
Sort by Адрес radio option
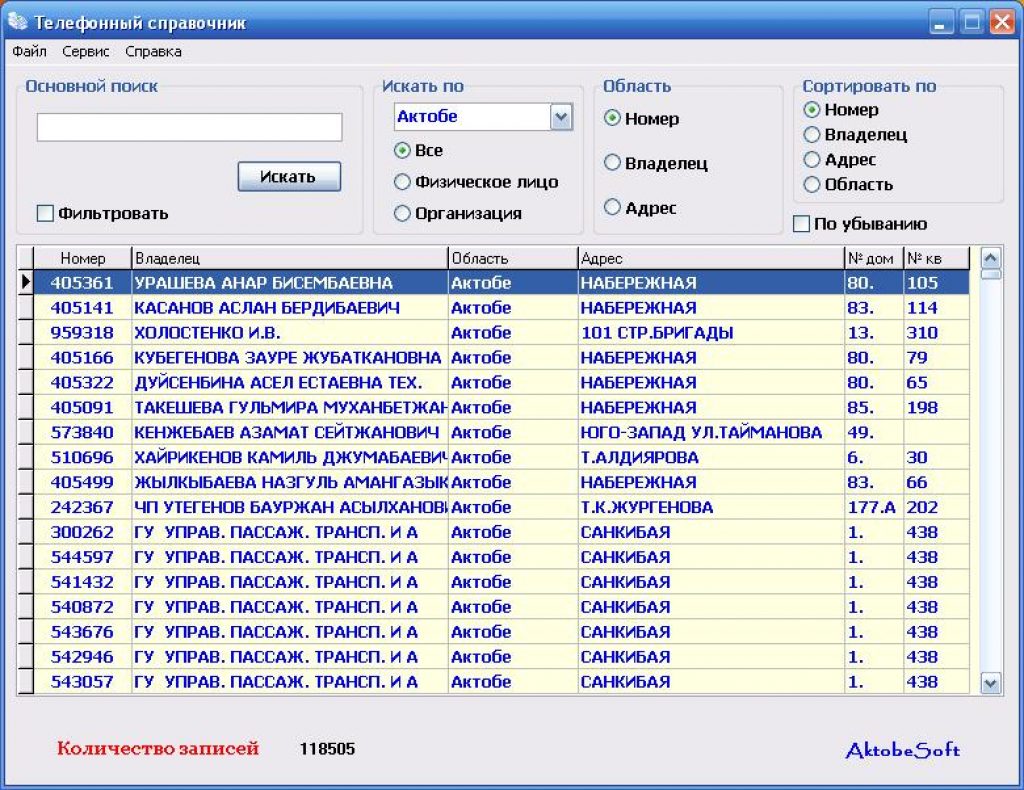pos(811,159)
